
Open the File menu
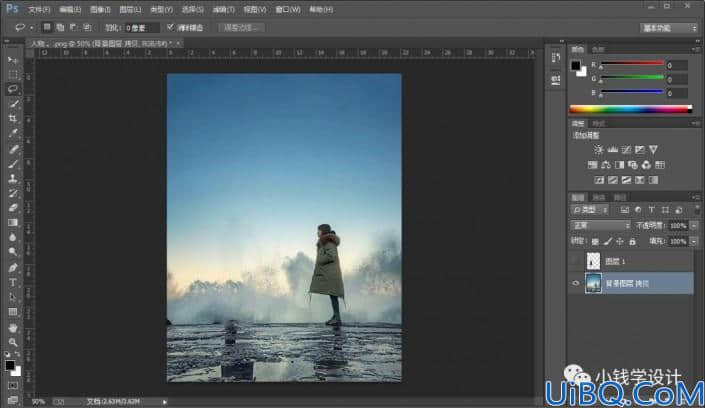tap(39, 9)
